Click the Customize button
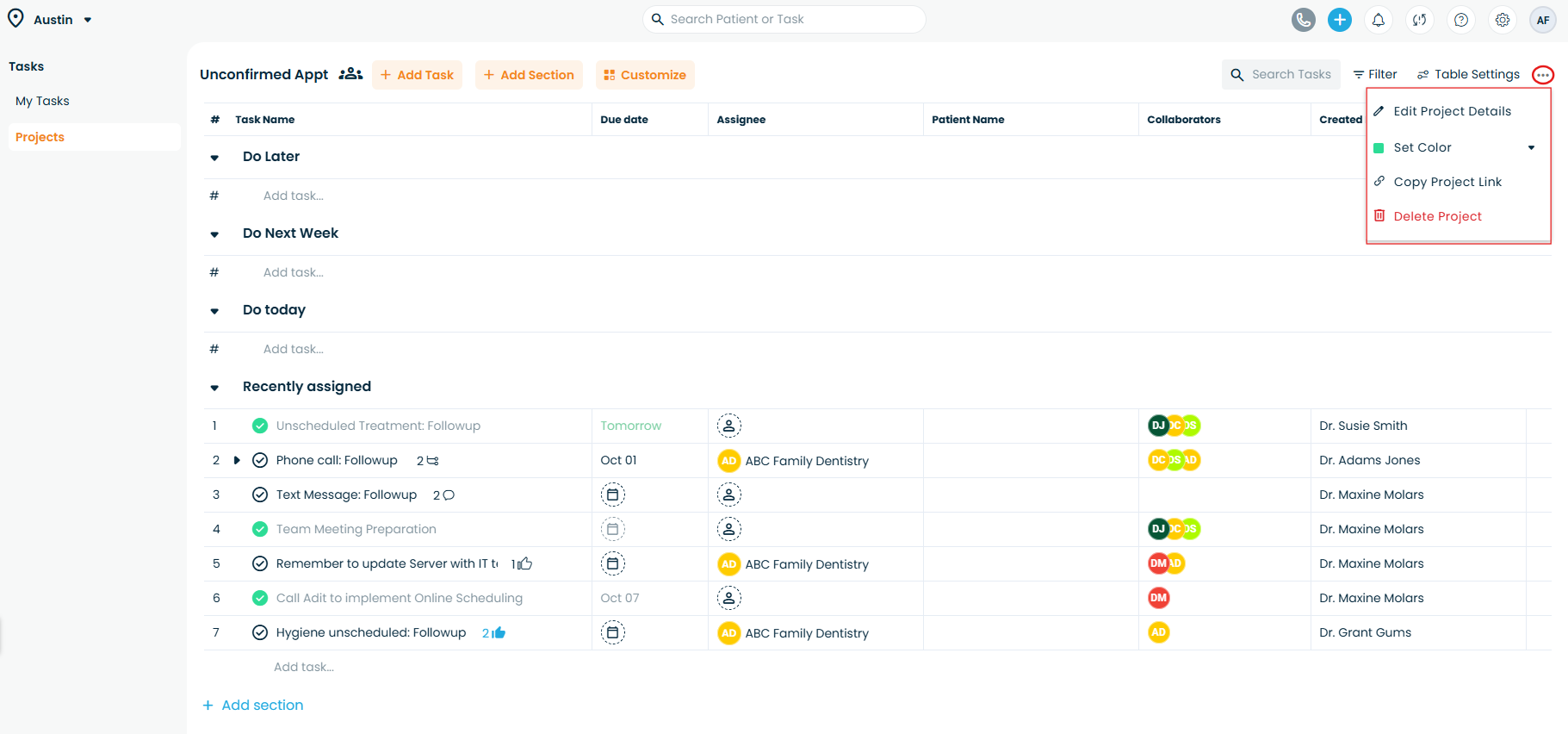This screenshot has height=734, width=1568. coord(645,75)
